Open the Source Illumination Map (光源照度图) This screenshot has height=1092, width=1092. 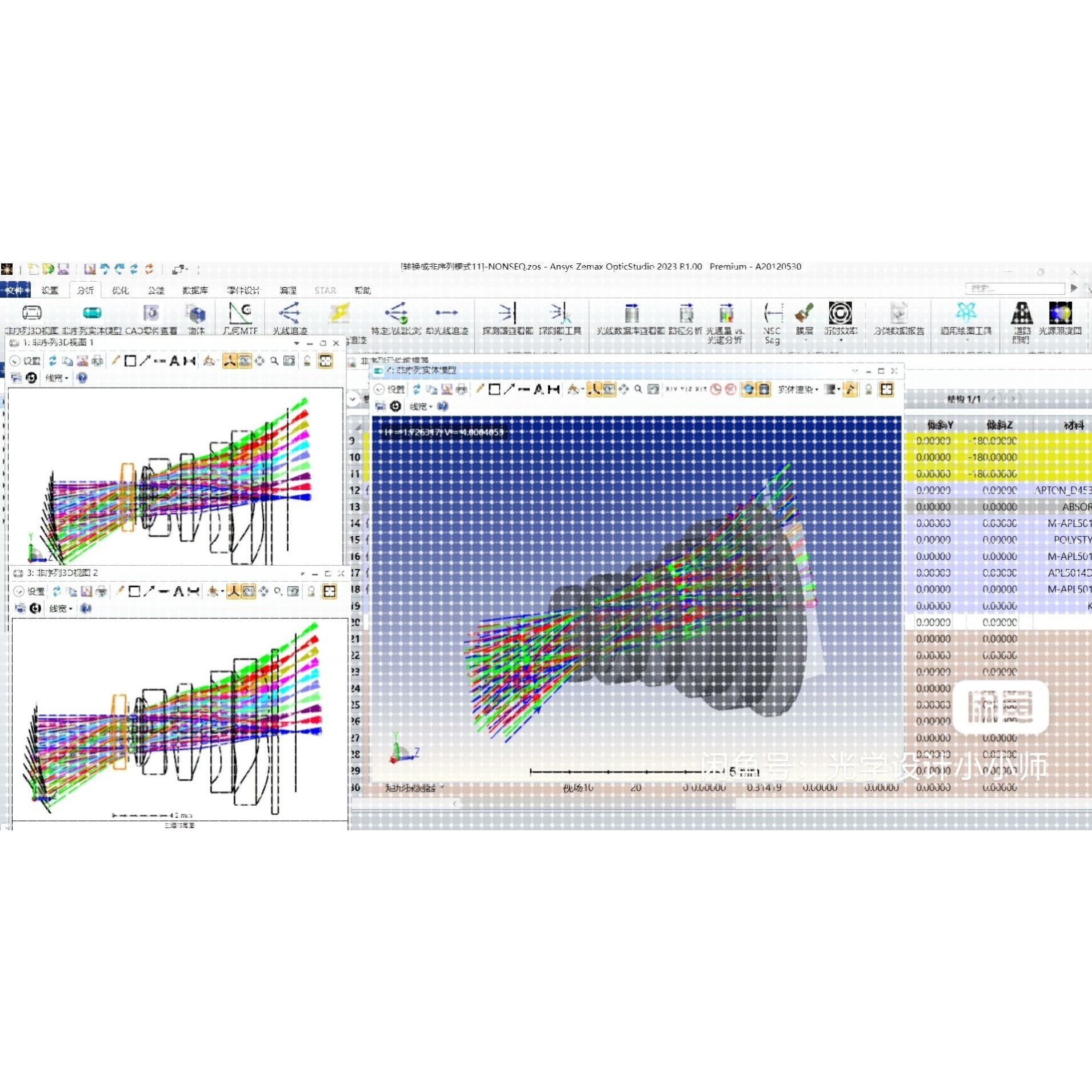[x=1060, y=319]
